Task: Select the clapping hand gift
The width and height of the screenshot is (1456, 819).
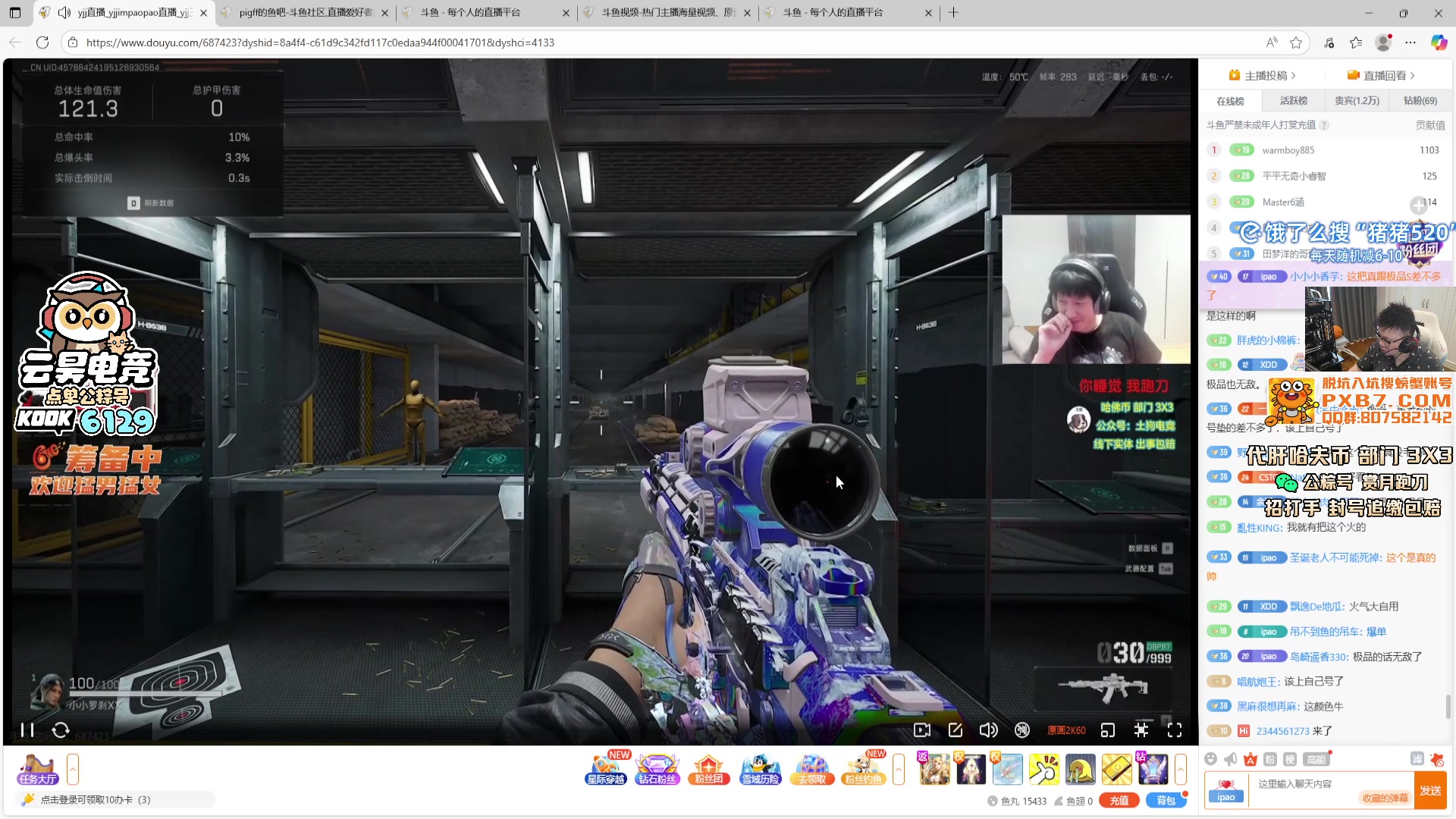Action: 1044,769
